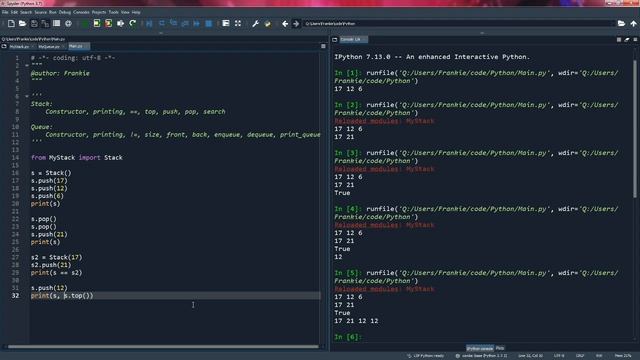Click the file switcher toolbar icon
Screen dimensions: 640x360
tap(57, 24)
